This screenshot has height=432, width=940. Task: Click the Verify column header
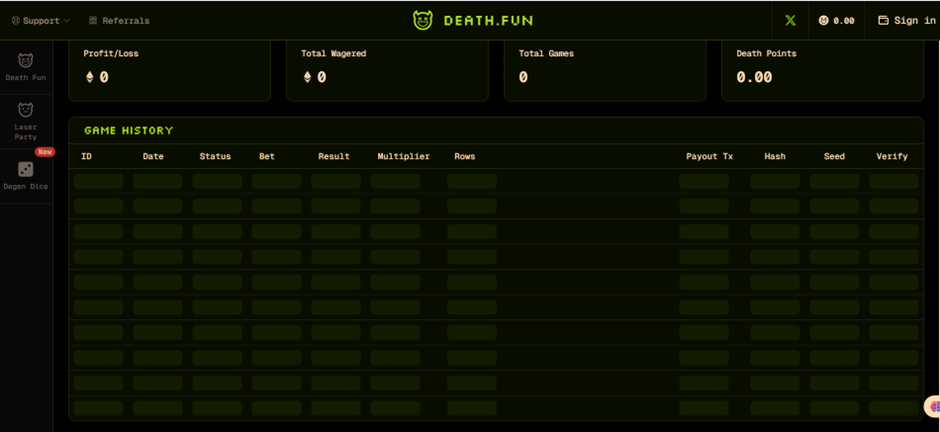pos(892,156)
